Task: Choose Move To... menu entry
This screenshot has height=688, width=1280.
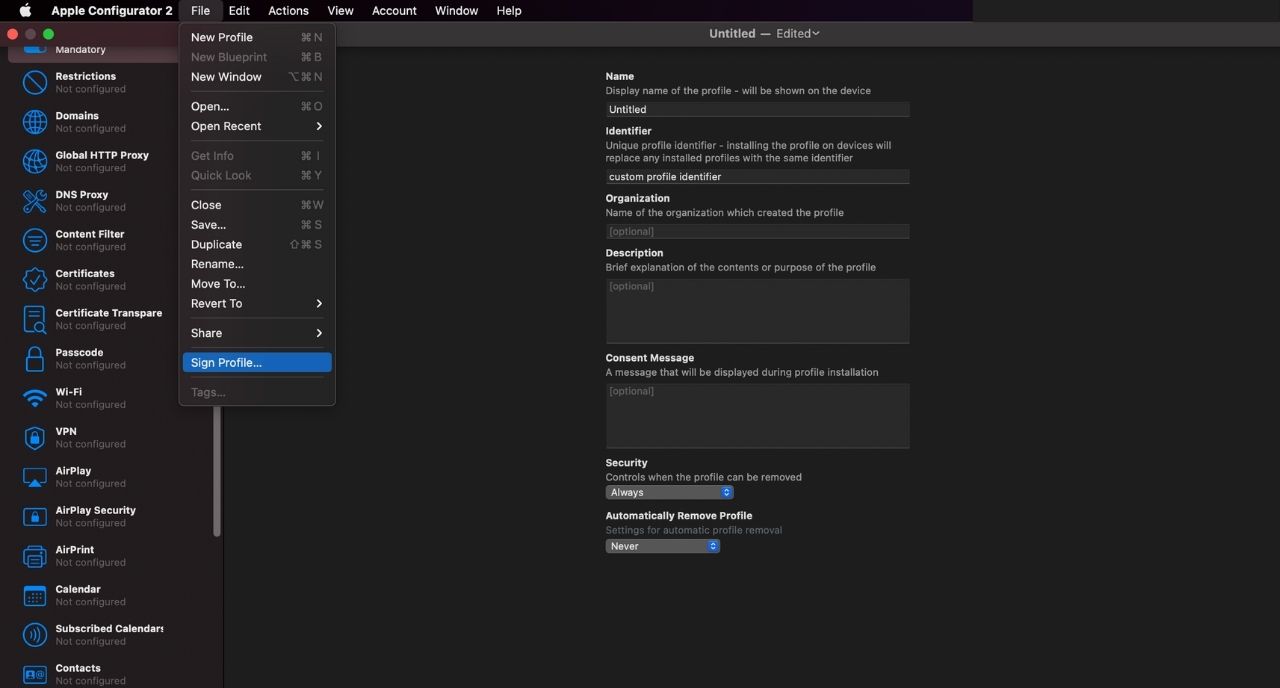Action: (x=257, y=284)
